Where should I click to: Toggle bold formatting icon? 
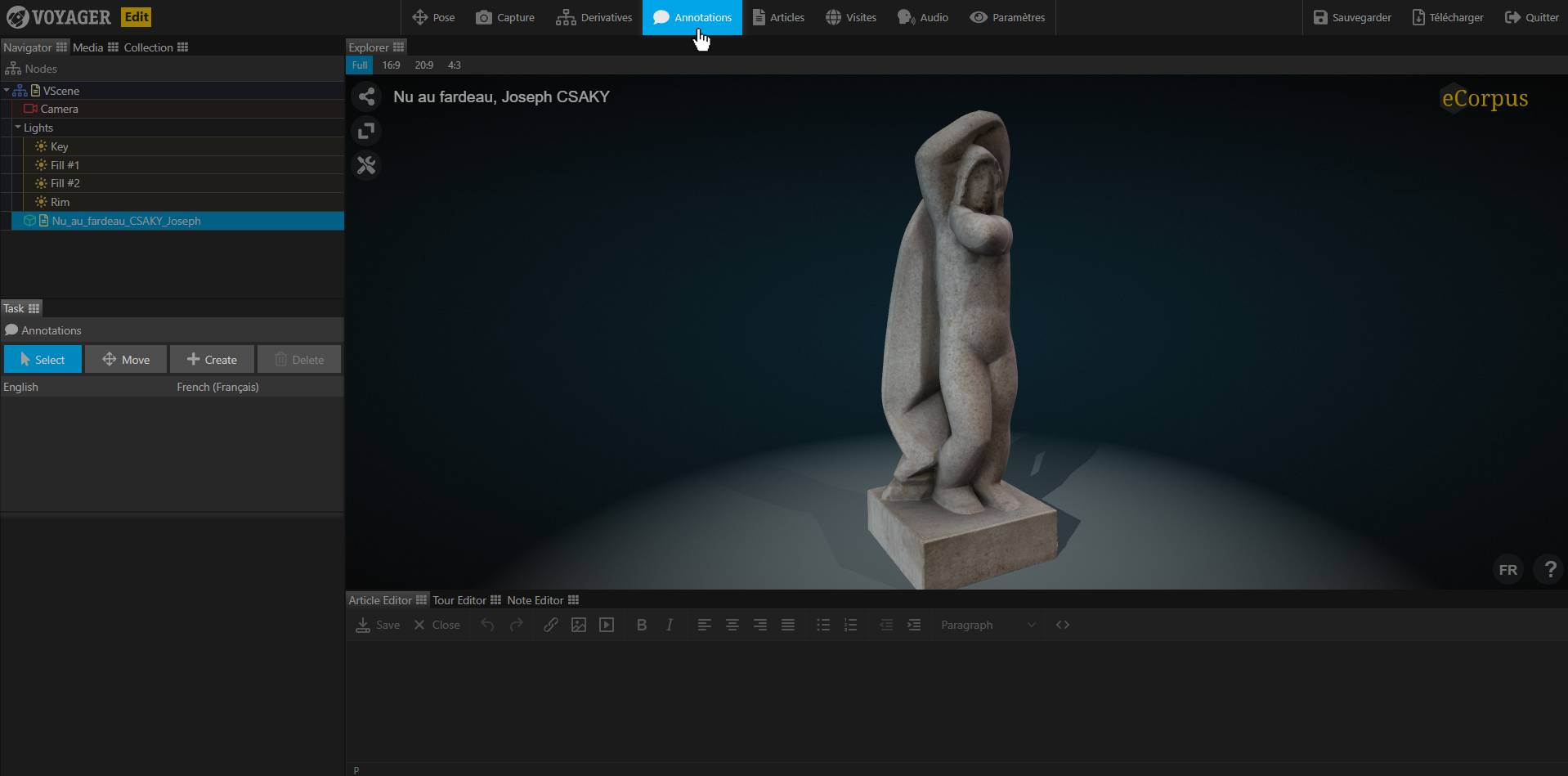point(642,625)
